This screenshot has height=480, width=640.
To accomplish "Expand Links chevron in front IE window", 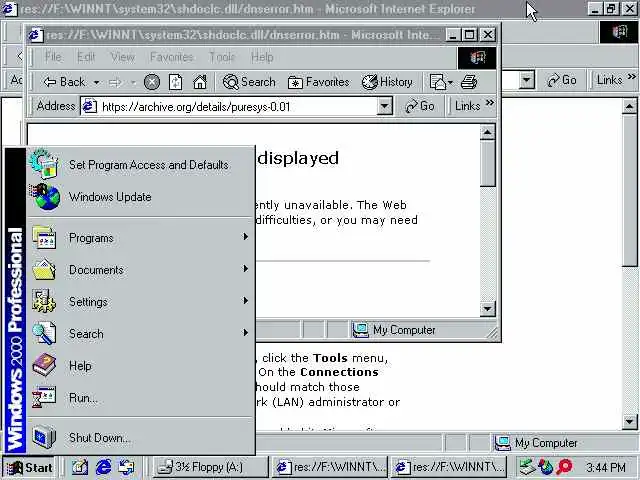I will coord(490,102).
